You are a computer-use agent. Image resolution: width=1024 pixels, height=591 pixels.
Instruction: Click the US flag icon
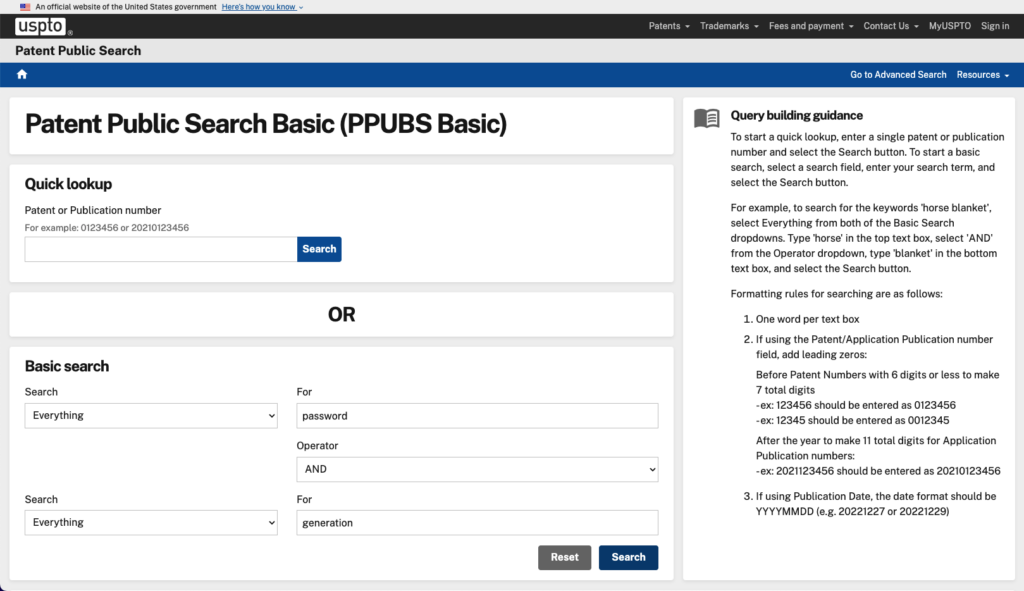click(25, 7)
